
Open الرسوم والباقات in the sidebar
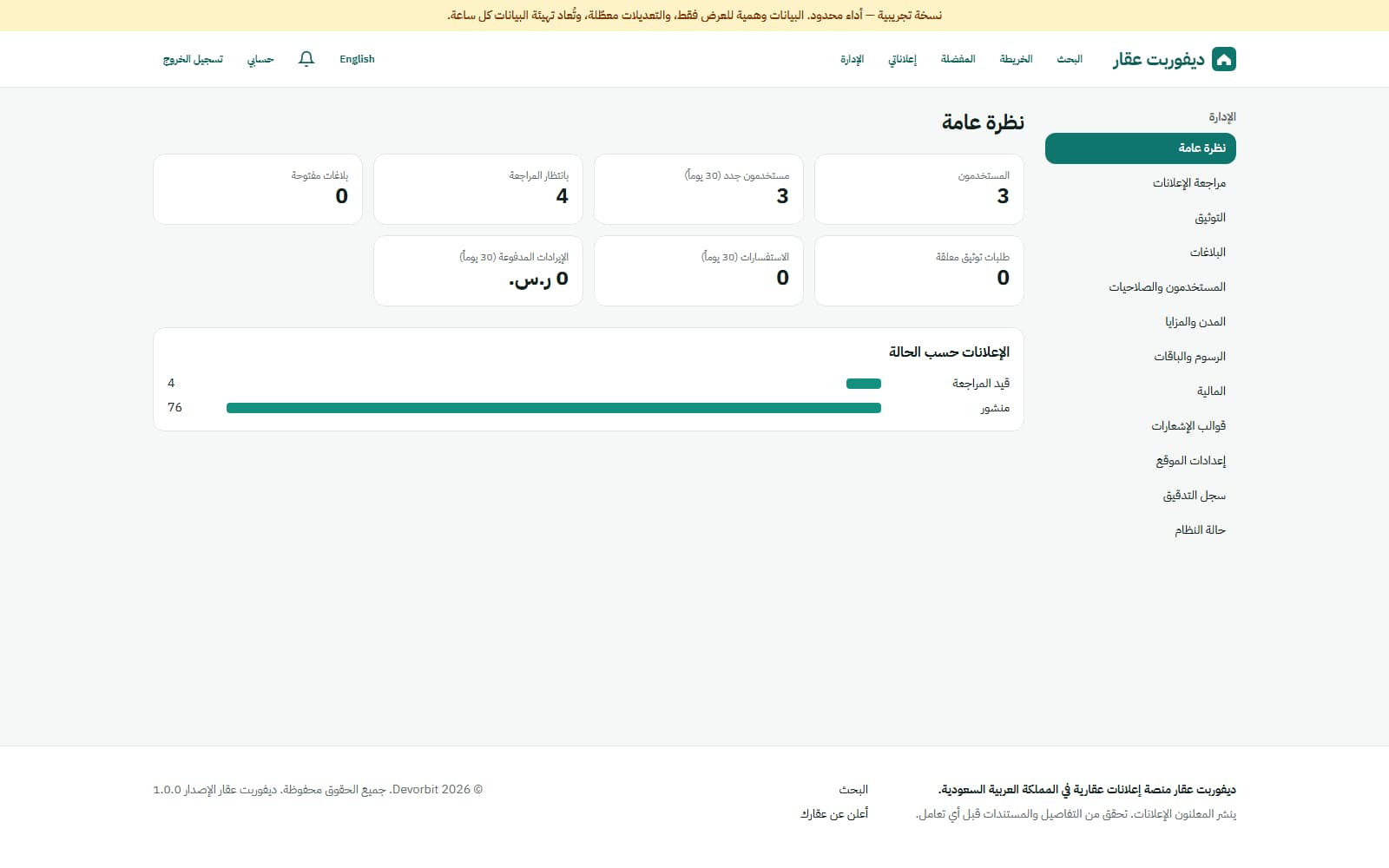[x=1140, y=357]
